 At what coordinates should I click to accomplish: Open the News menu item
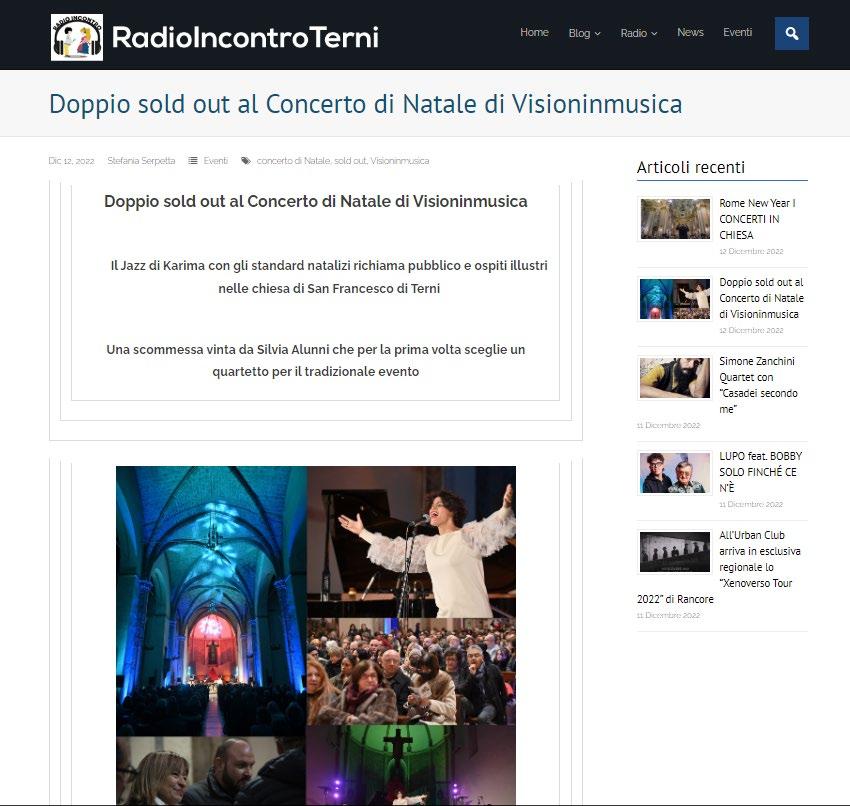690,33
